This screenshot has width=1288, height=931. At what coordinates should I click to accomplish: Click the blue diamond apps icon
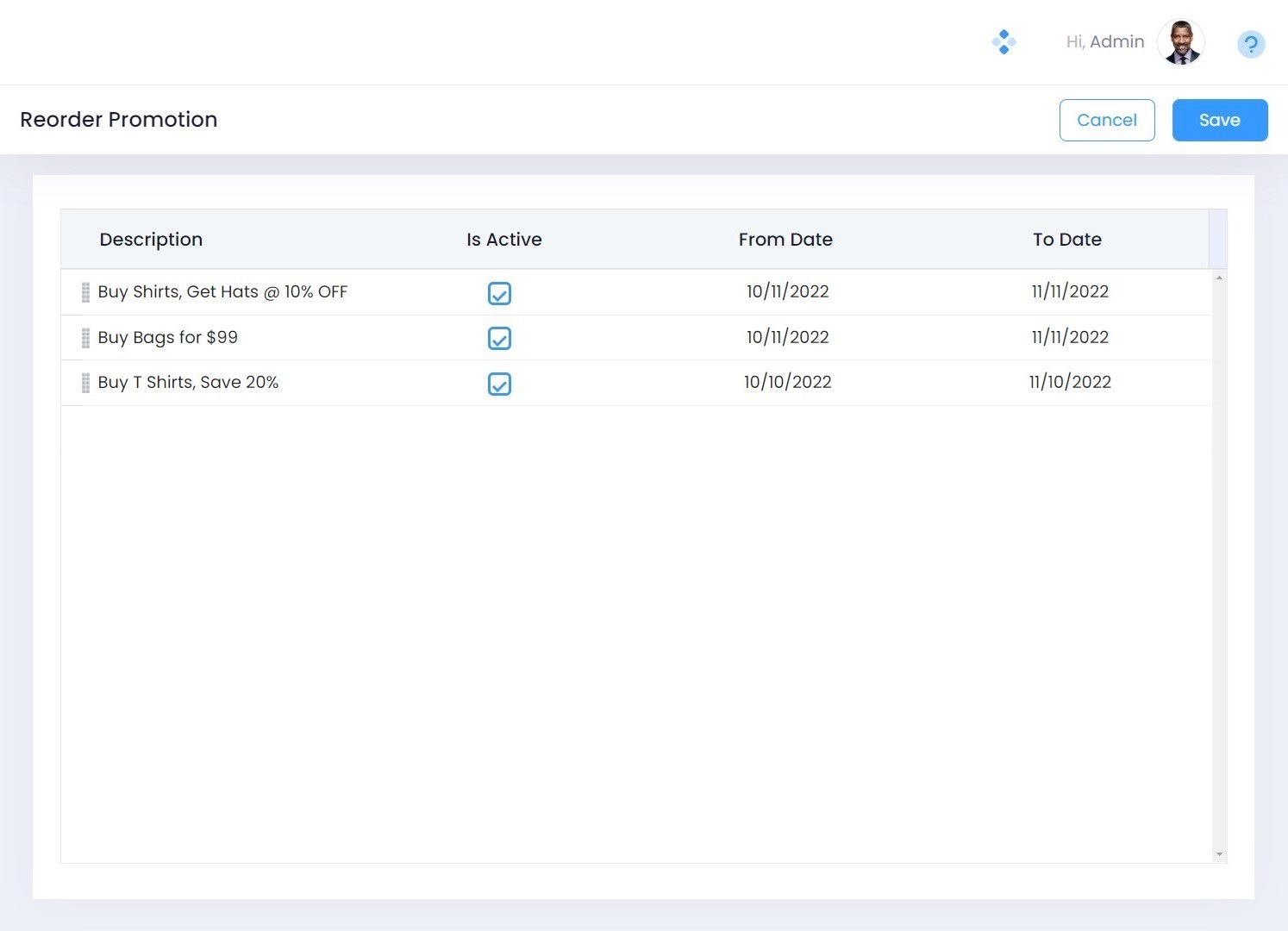pos(1004,41)
